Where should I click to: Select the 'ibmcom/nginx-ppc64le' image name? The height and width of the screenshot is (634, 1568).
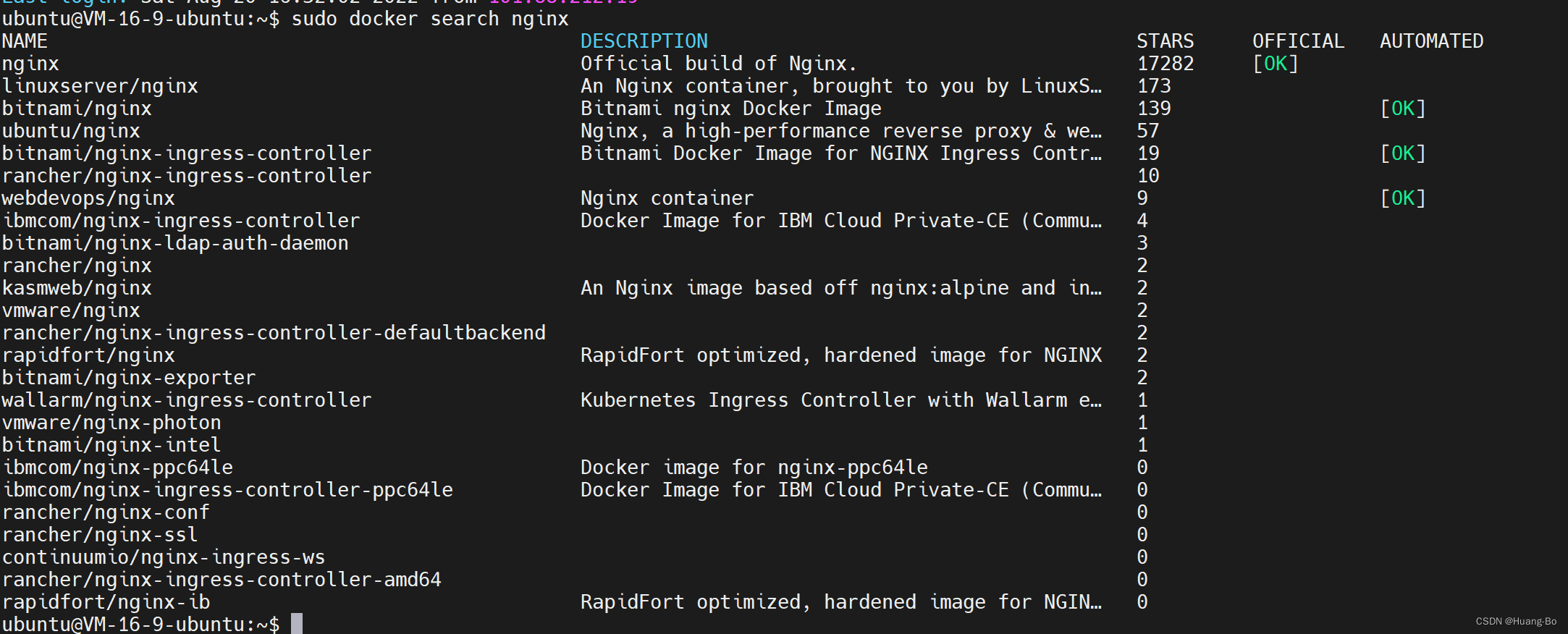coord(117,468)
